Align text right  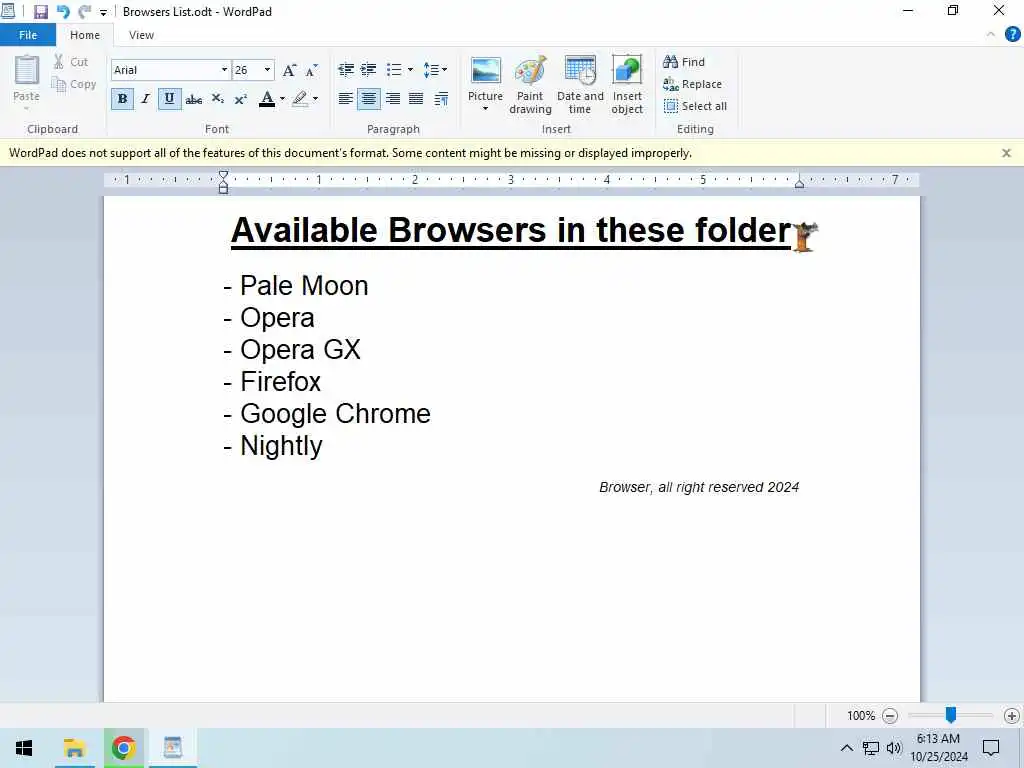pyautogui.click(x=392, y=99)
